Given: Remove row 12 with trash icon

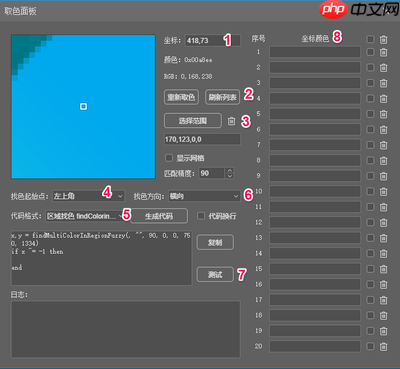Looking at the screenshot, I should pos(383,223).
